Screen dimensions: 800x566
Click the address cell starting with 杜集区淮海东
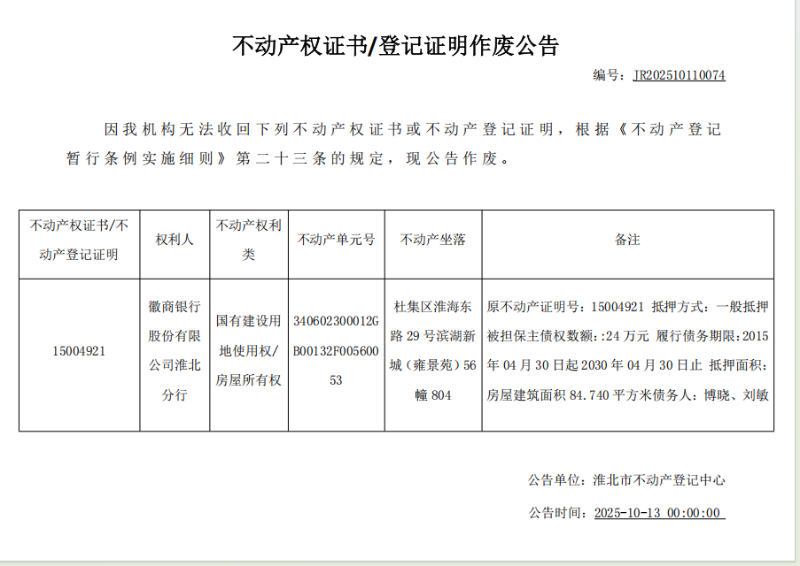point(432,351)
